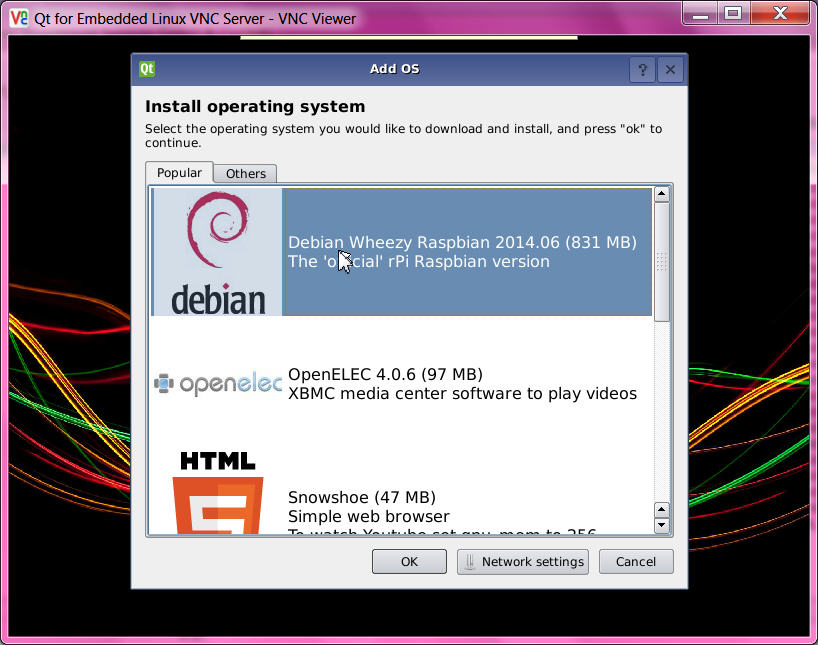The image size is (818, 645).
Task: Switch to the Popular tab
Action: 179,173
